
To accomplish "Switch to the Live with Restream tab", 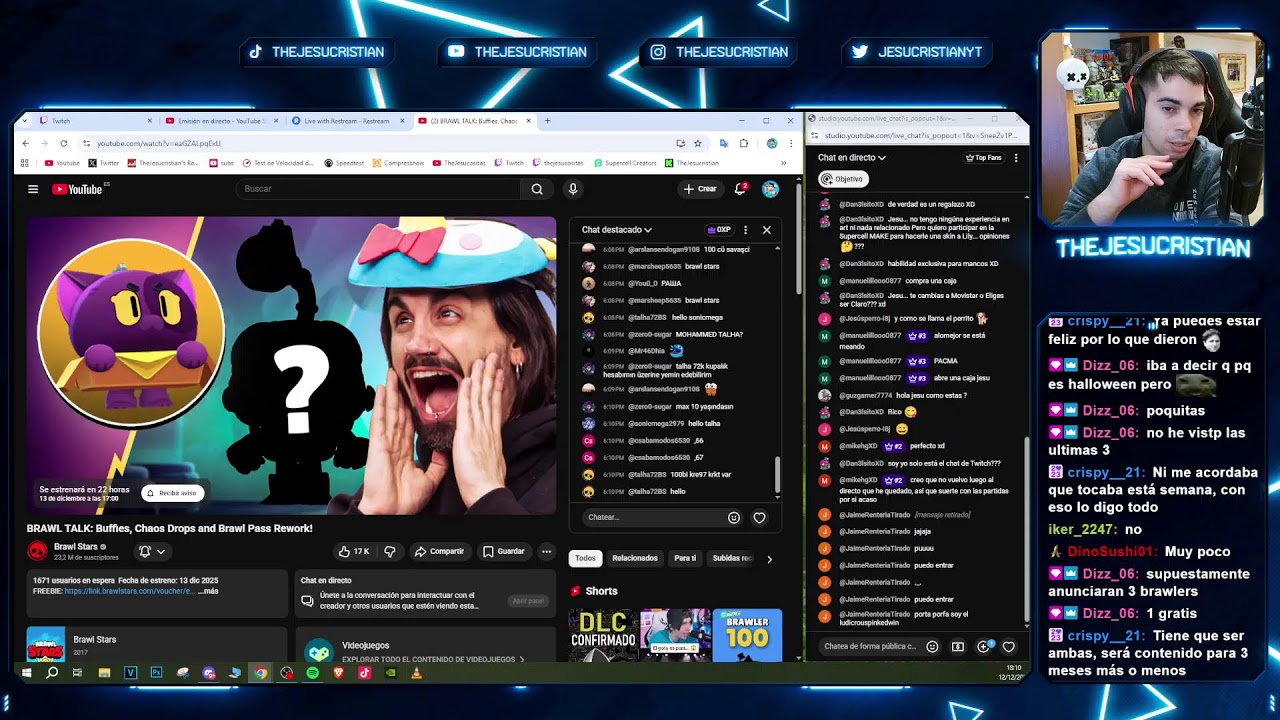I will click(x=347, y=121).
